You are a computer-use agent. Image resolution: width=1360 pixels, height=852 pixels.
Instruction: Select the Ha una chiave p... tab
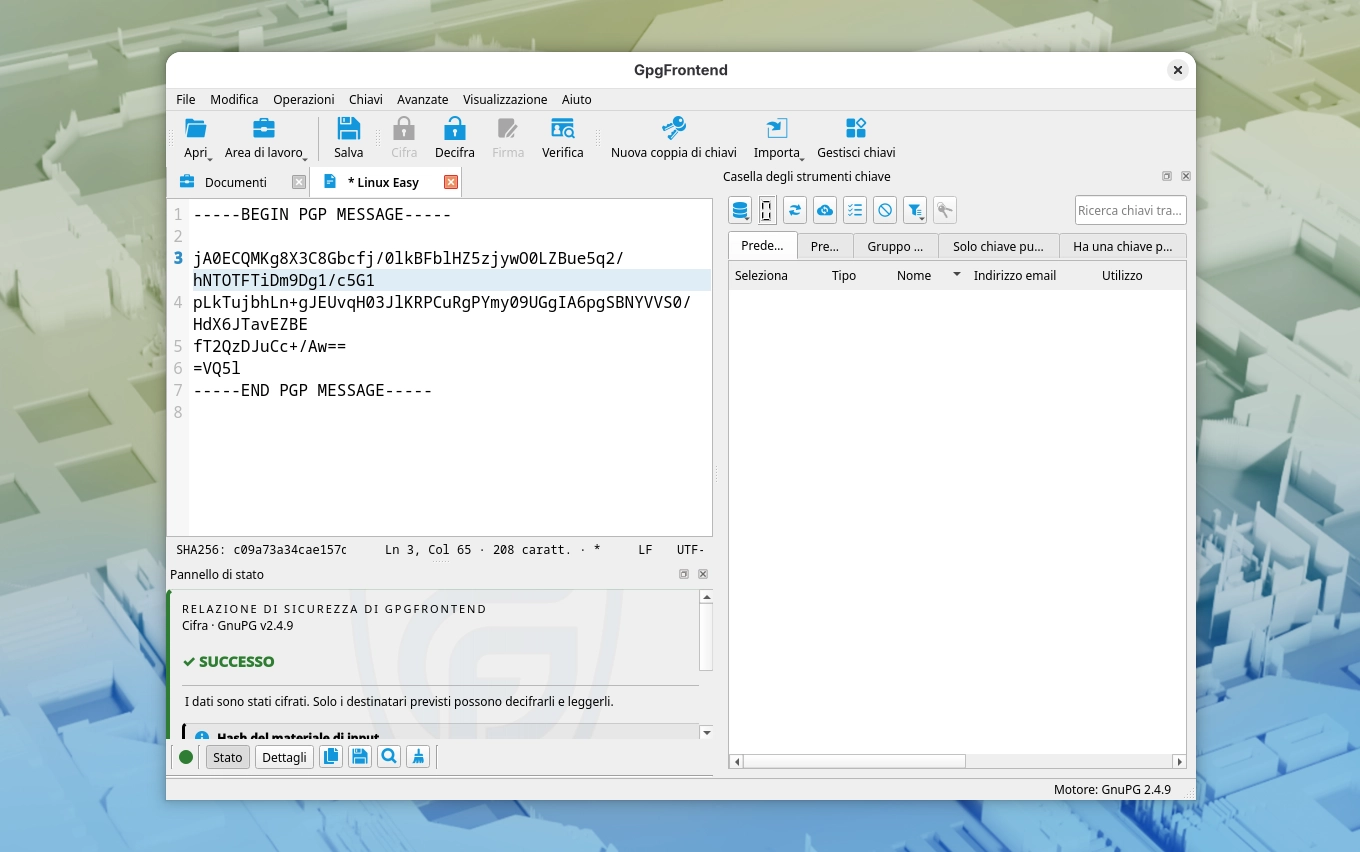click(x=1123, y=246)
